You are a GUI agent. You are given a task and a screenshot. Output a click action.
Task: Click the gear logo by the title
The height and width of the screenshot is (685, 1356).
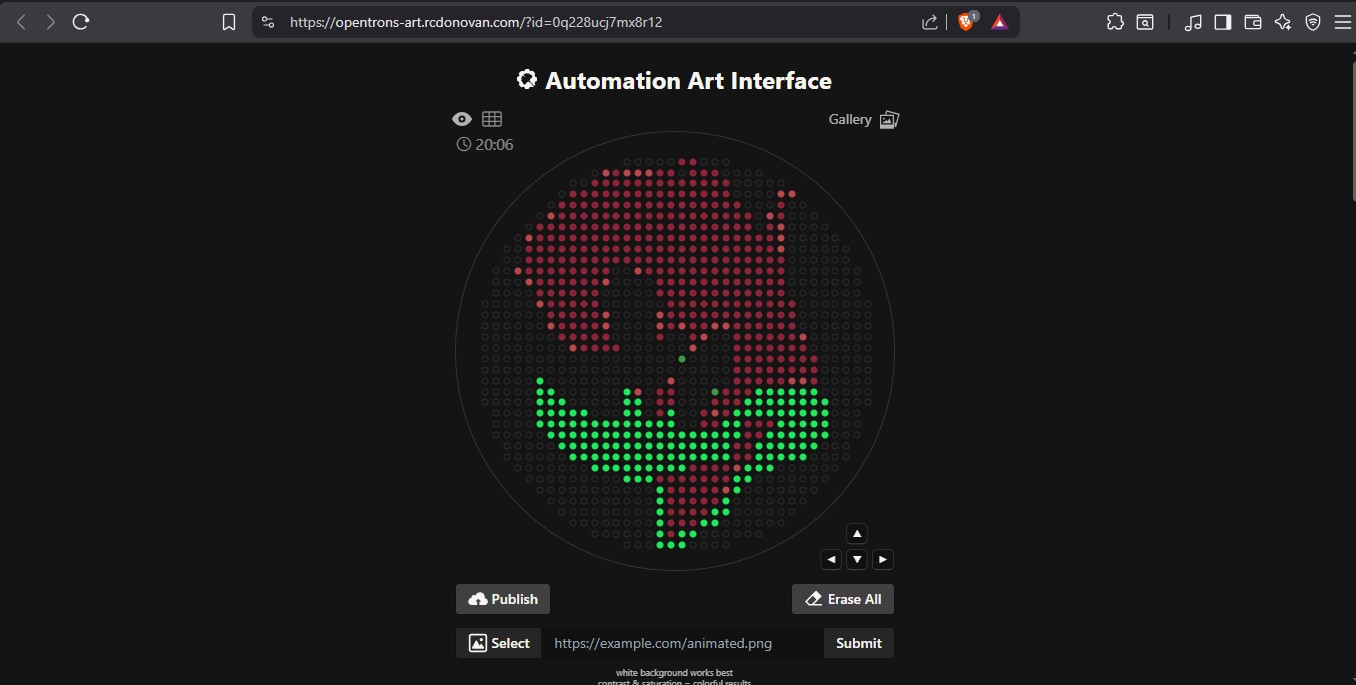tap(527, 80)
